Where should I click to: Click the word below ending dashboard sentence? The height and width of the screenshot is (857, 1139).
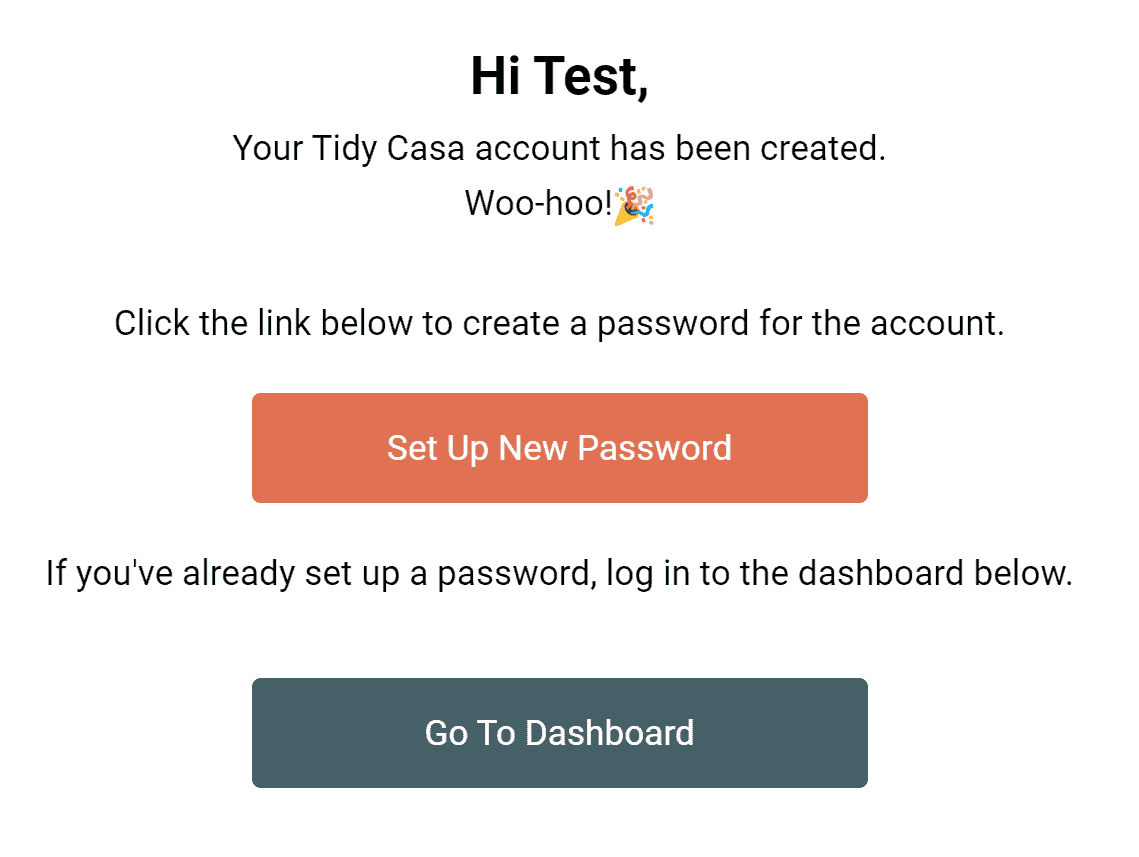click(1023, 573)
